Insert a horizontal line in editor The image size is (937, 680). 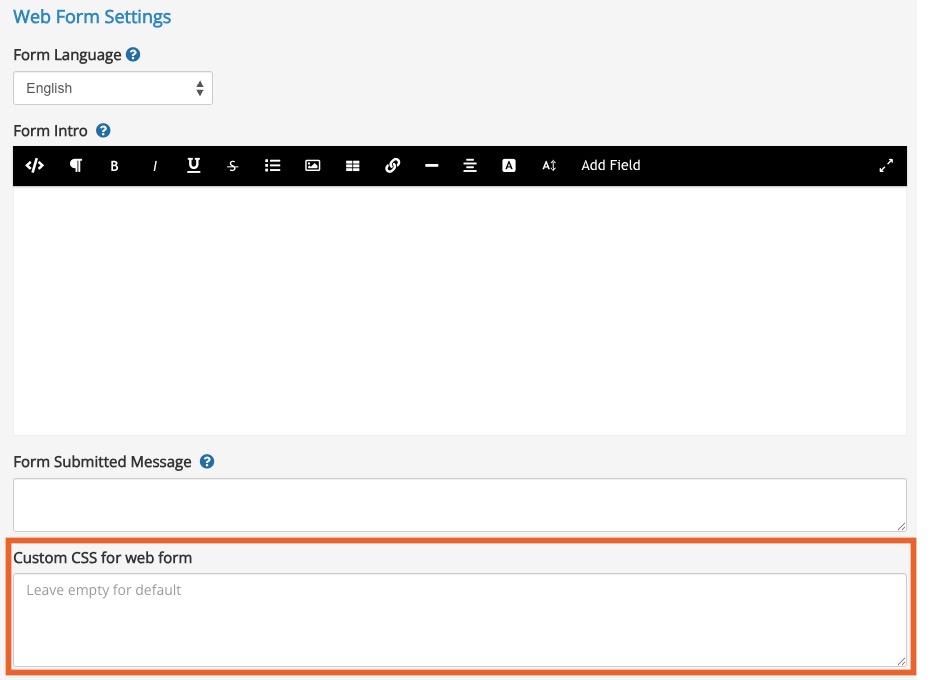coord(431,166)
